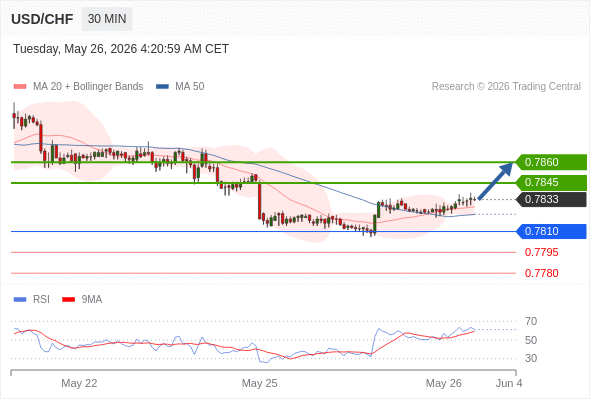Click the 'May 25' date axis label
This screenshot has height=400, width=590.
260,383
